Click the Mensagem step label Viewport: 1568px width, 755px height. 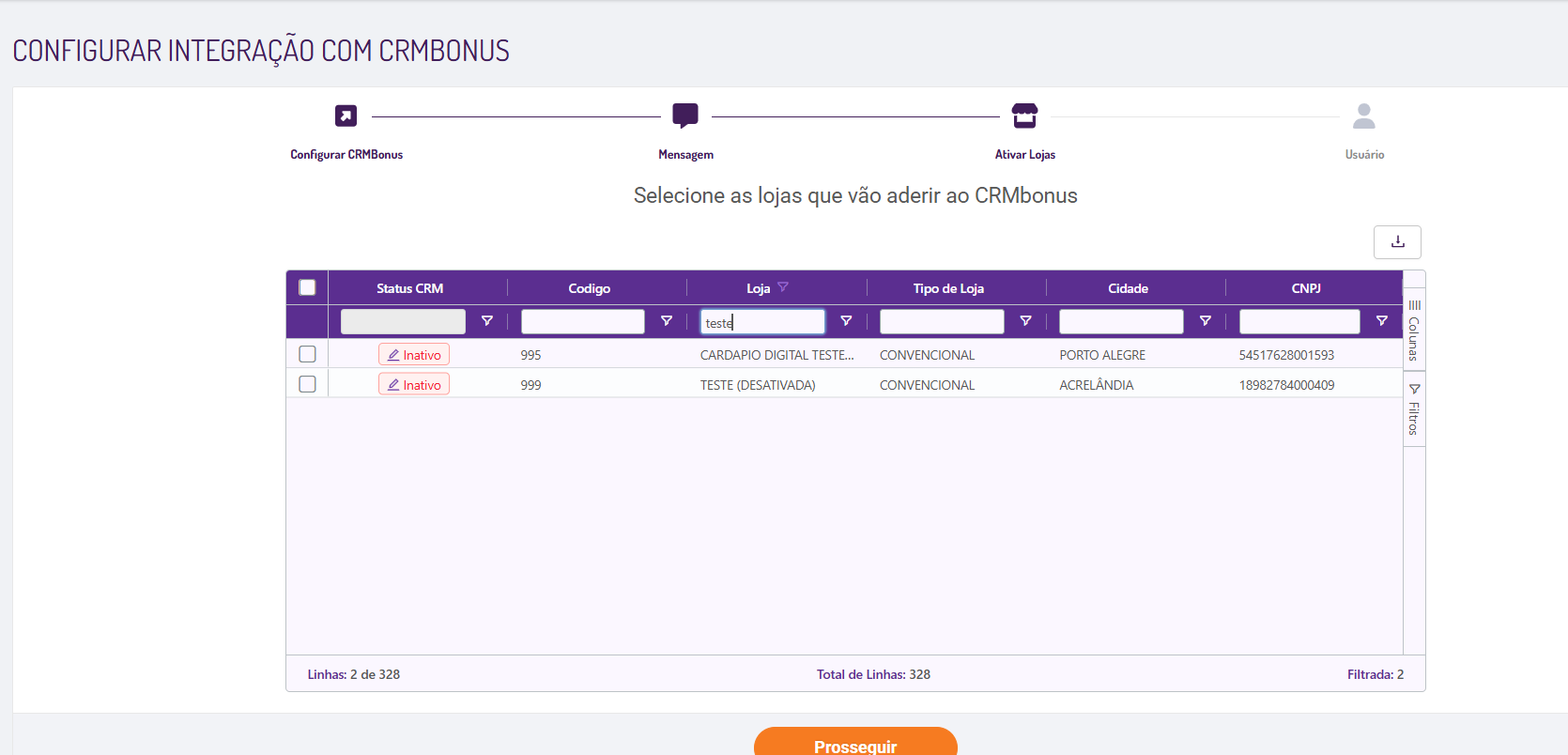click(x=685, y=154)
